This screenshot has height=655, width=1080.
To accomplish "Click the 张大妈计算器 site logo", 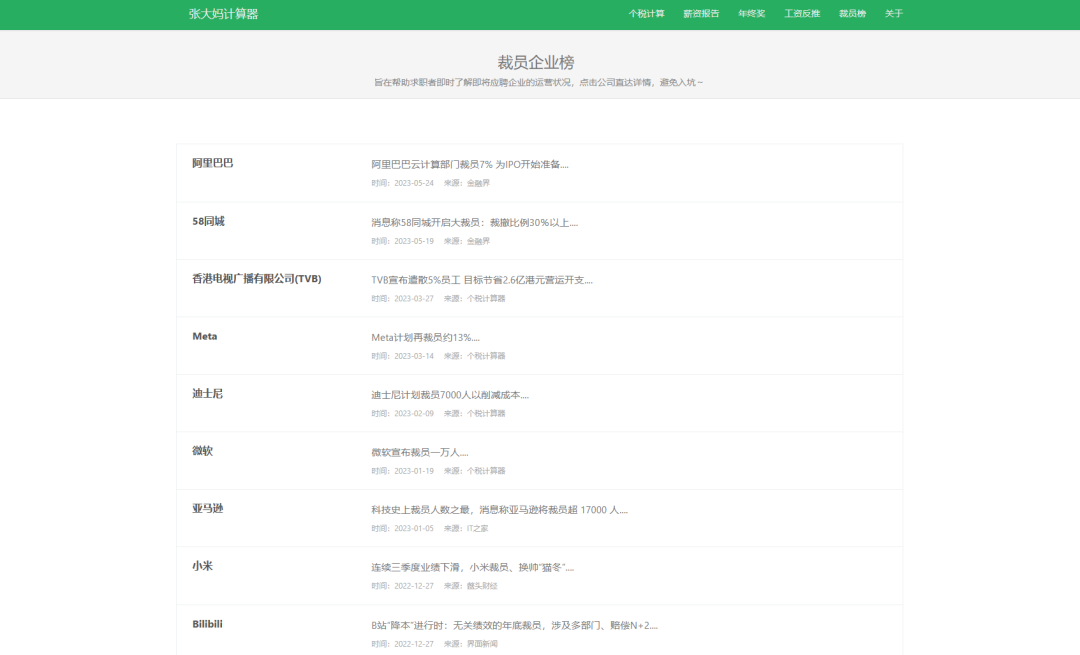I will point(223,14).
